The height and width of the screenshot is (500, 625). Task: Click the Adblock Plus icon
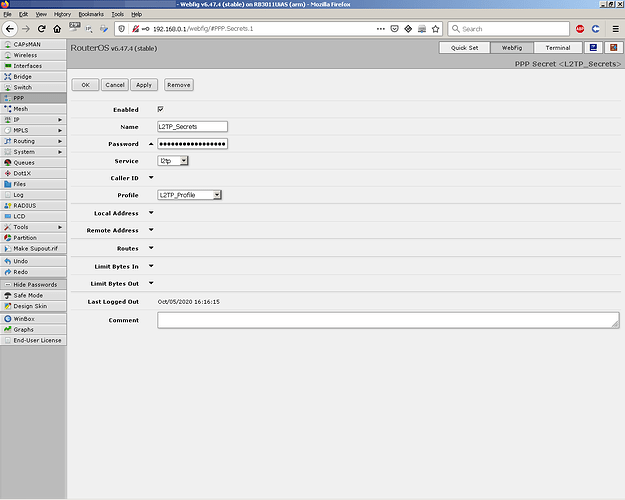click(x=580, y=29)
